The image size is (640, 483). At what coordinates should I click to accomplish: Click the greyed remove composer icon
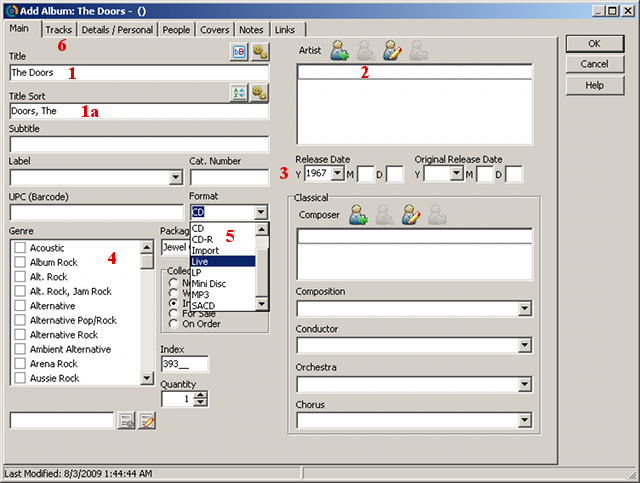[x=438, y=215]
